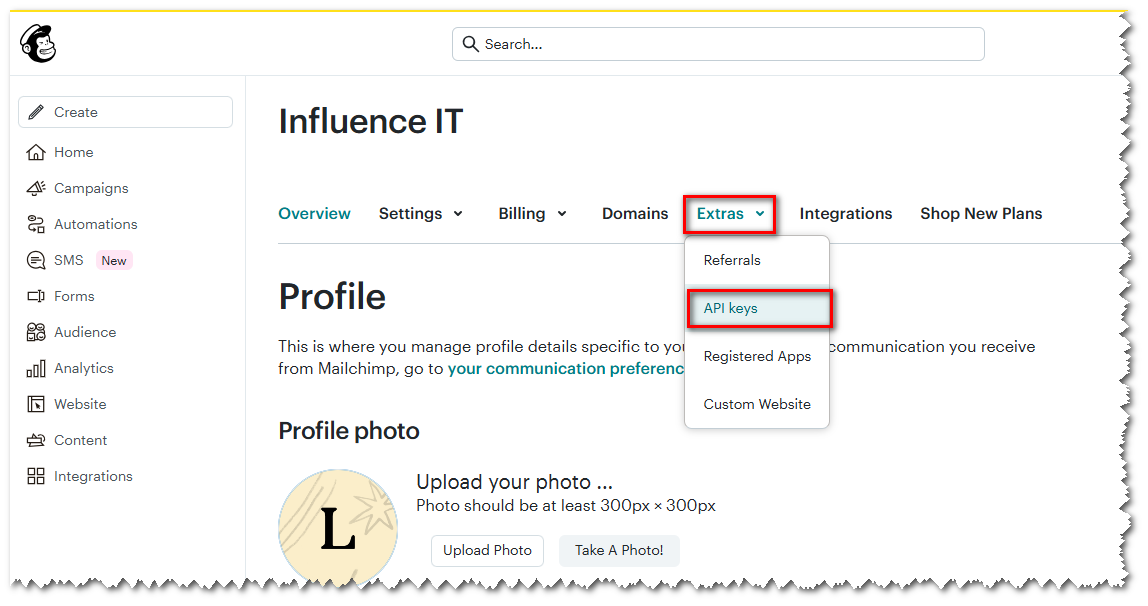Click the photo size requirement text
The image size is (1148, 606).
pos(566,506)
